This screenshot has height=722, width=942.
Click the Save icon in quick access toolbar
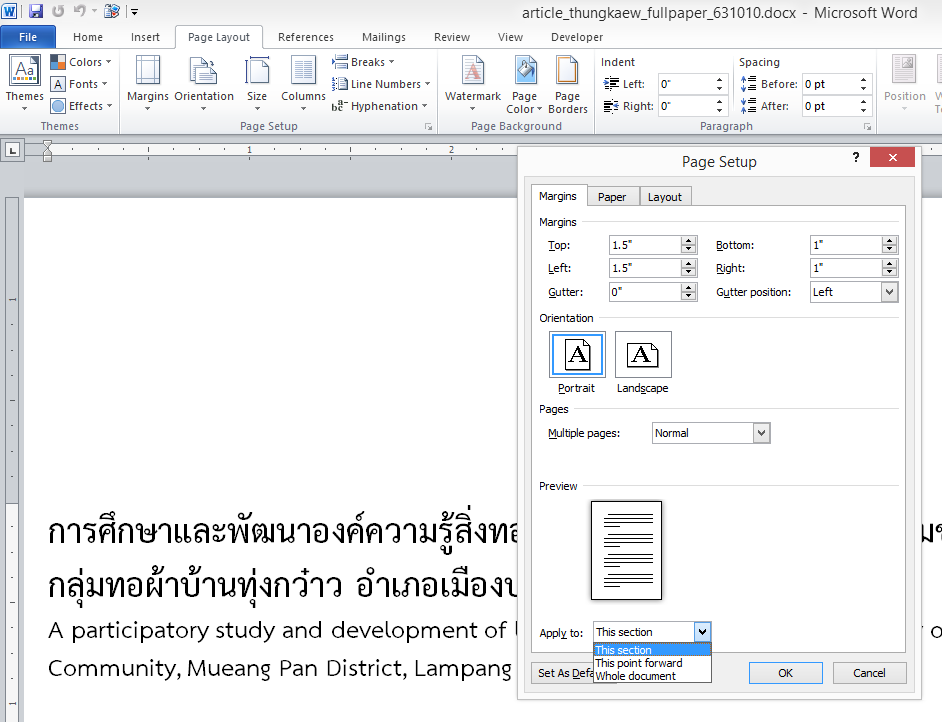[x=36, y=12]
